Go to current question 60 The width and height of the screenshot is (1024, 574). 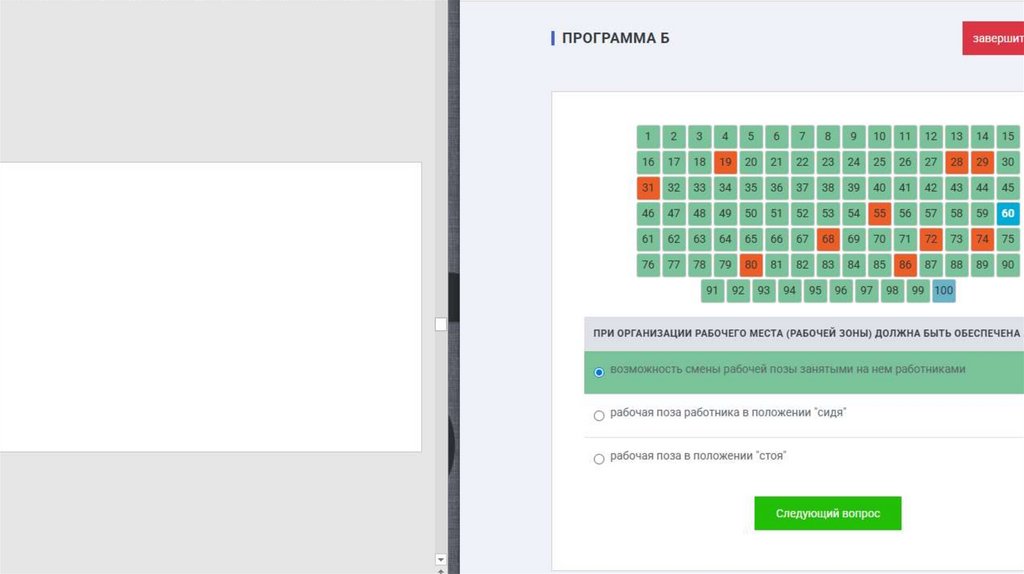pyautogui.click(x=1007, y=213)
